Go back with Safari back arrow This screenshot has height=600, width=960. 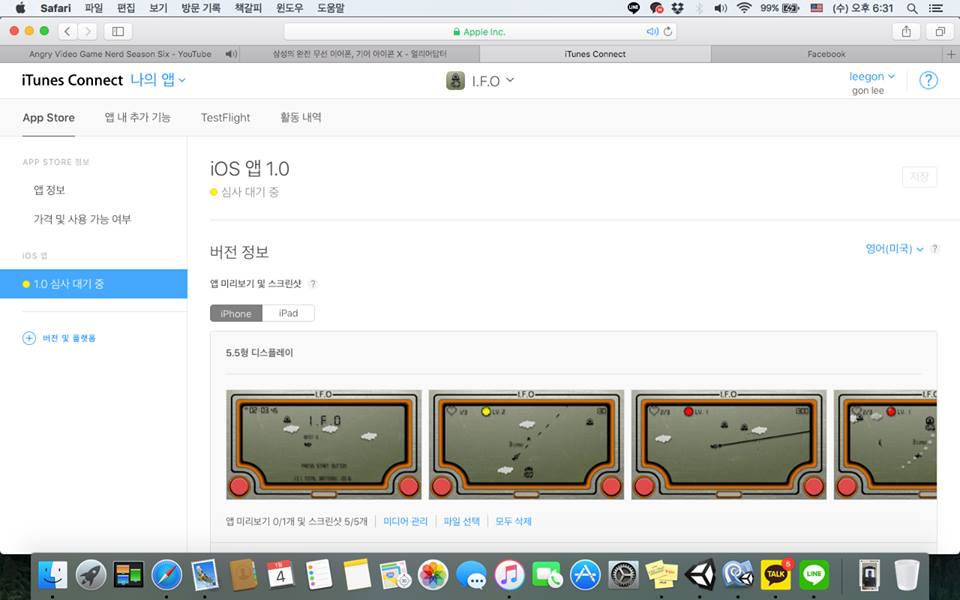click(67, 31)
